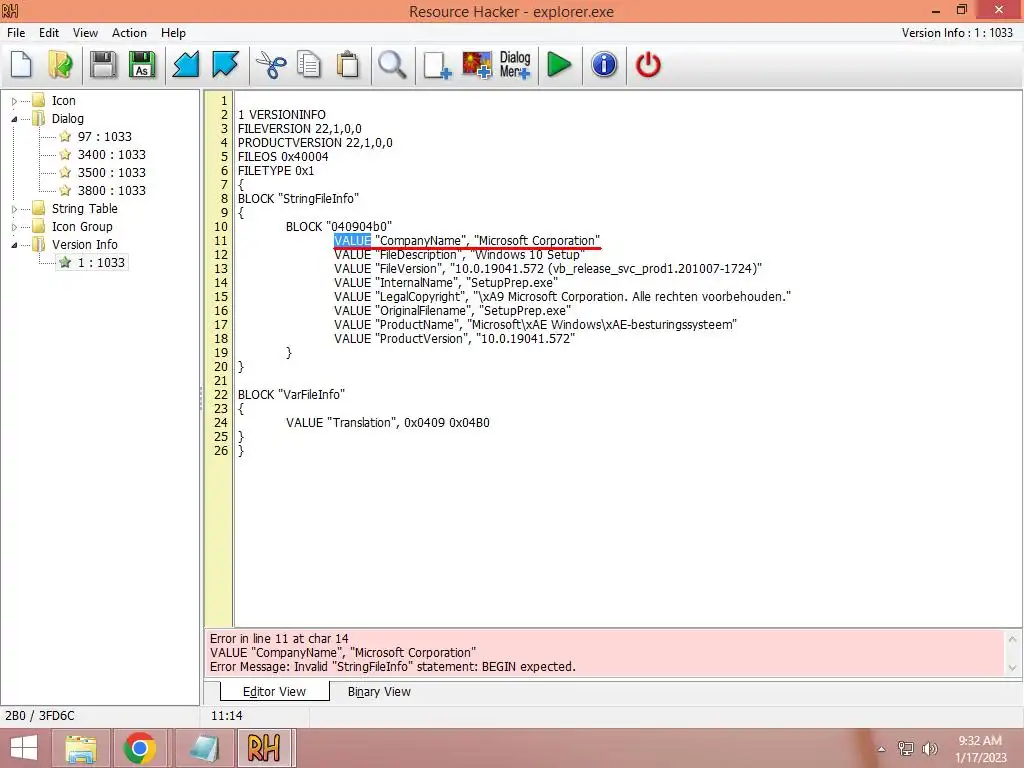Select dialog resource 97 : 1033
The height and width of the screenshot is (768, 1024).
pyautogui.click(x=104, y=136)
